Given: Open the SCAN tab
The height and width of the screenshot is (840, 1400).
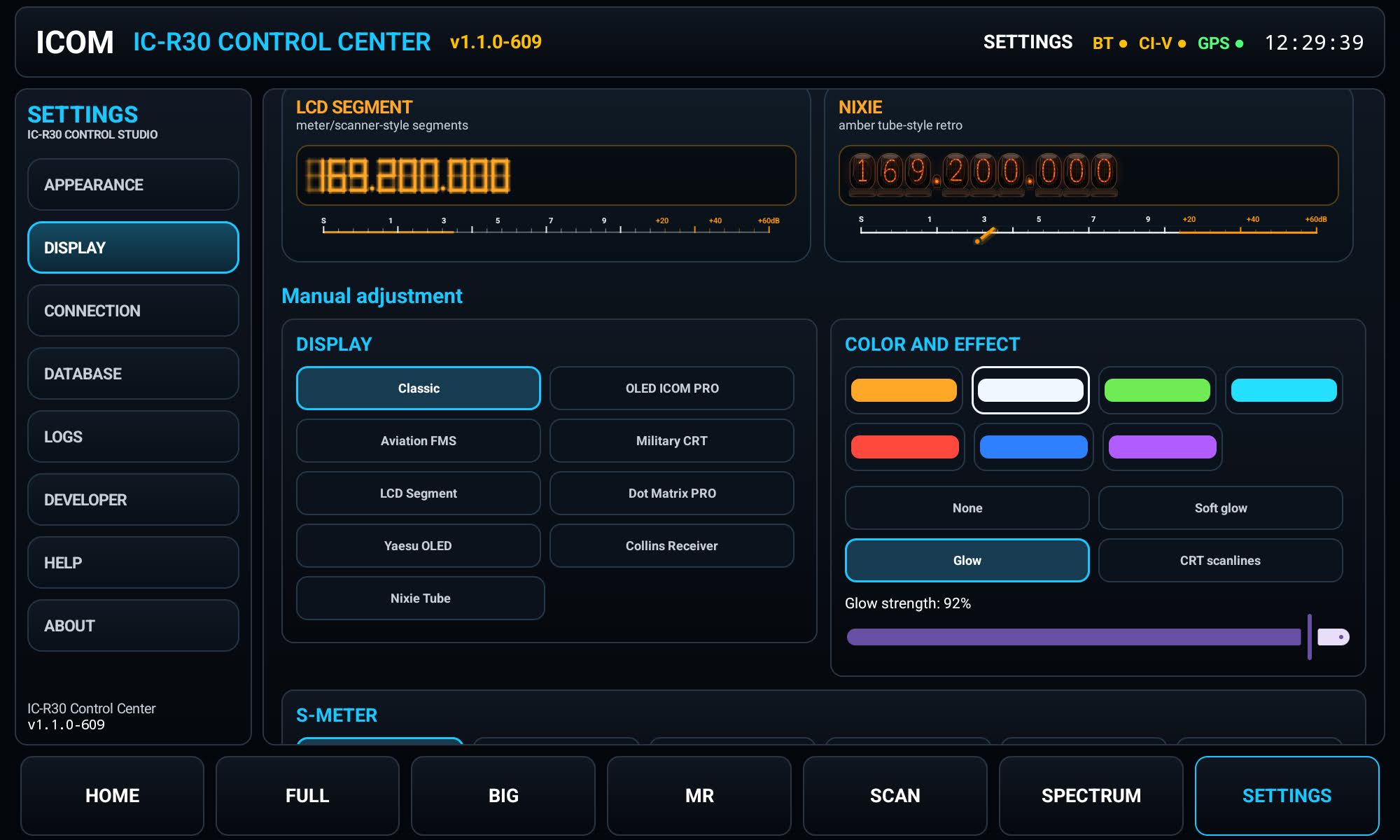Looking at the screenshot, I should (895, 796).
